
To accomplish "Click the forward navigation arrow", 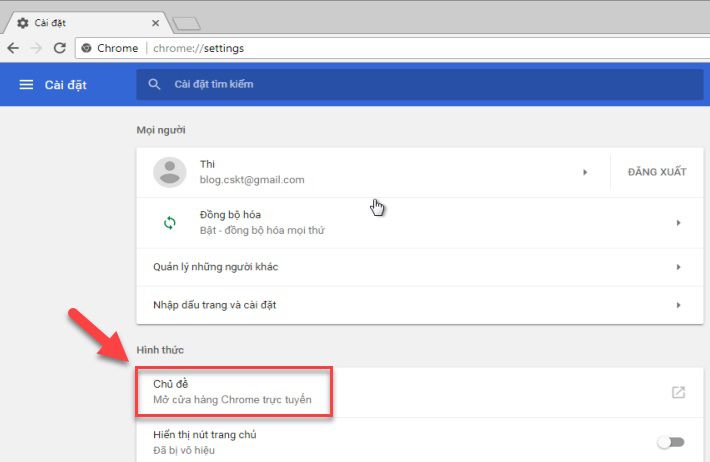I will point(36,48).
